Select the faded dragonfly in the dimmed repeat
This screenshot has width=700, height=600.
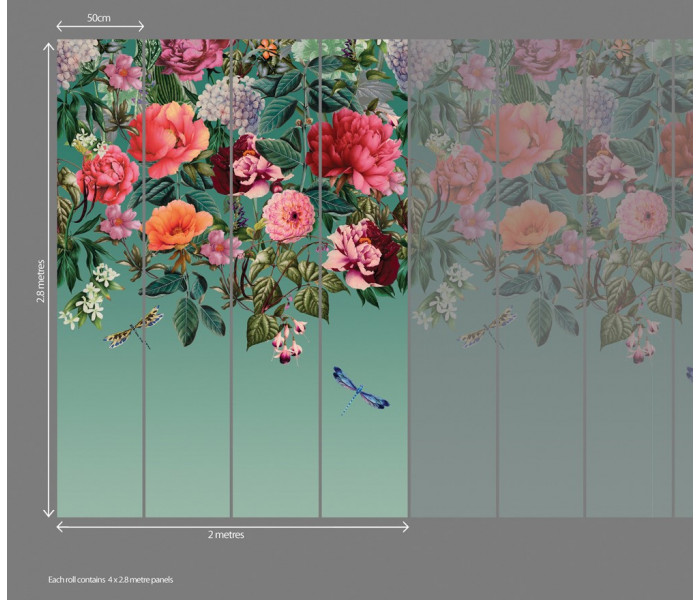tap(487, 328)
